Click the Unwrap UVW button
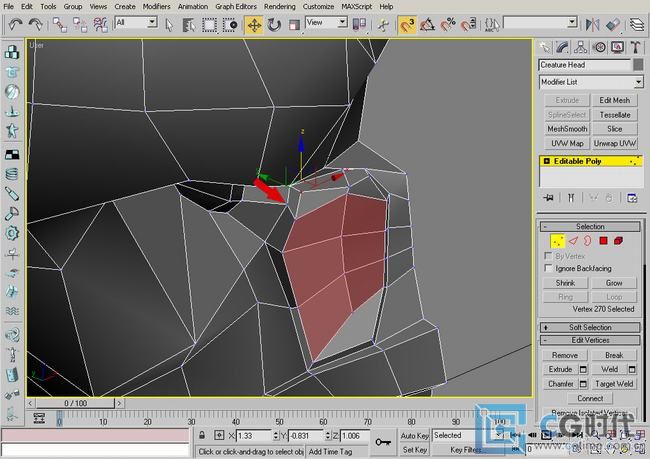 tap(614, 143)
